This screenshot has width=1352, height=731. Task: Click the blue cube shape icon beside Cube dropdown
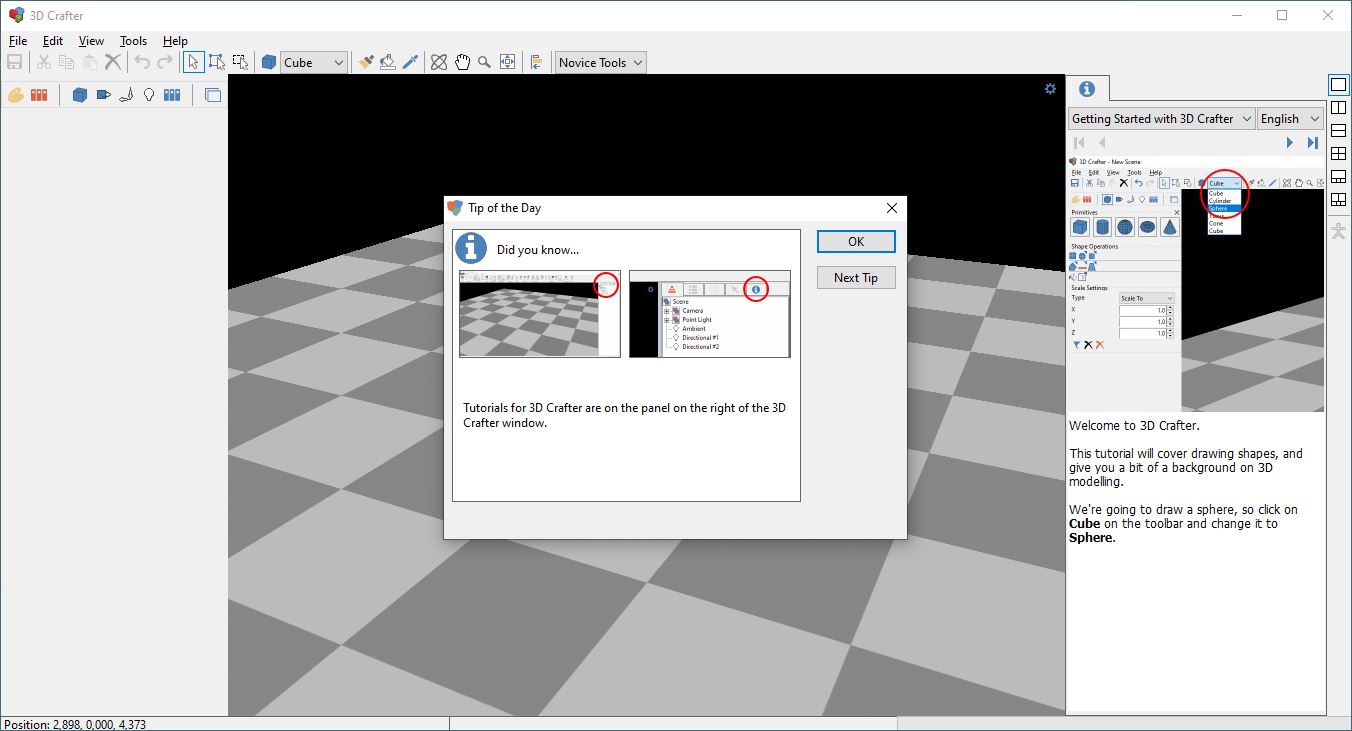[269, 62]
